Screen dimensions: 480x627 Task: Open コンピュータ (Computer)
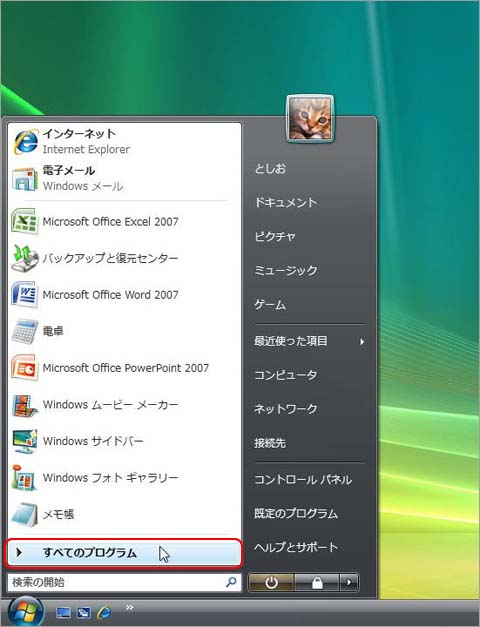[286, 375]
